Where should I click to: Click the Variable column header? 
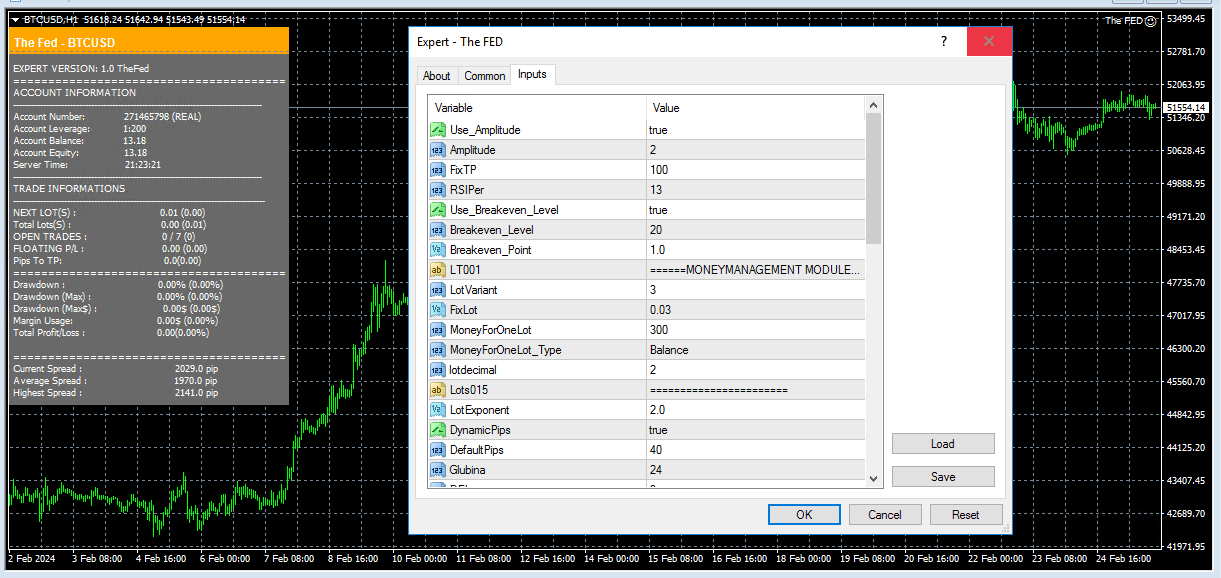point(537,108)
